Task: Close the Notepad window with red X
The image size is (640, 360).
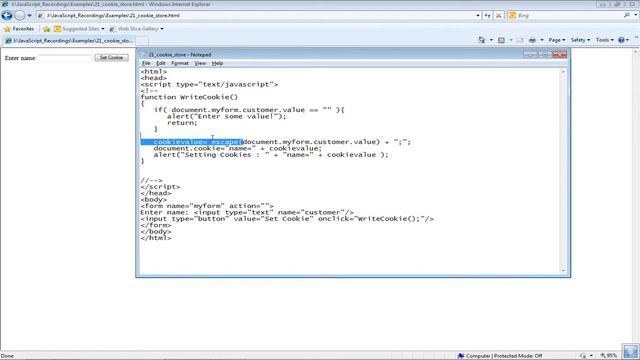Action: coord(559,55)
